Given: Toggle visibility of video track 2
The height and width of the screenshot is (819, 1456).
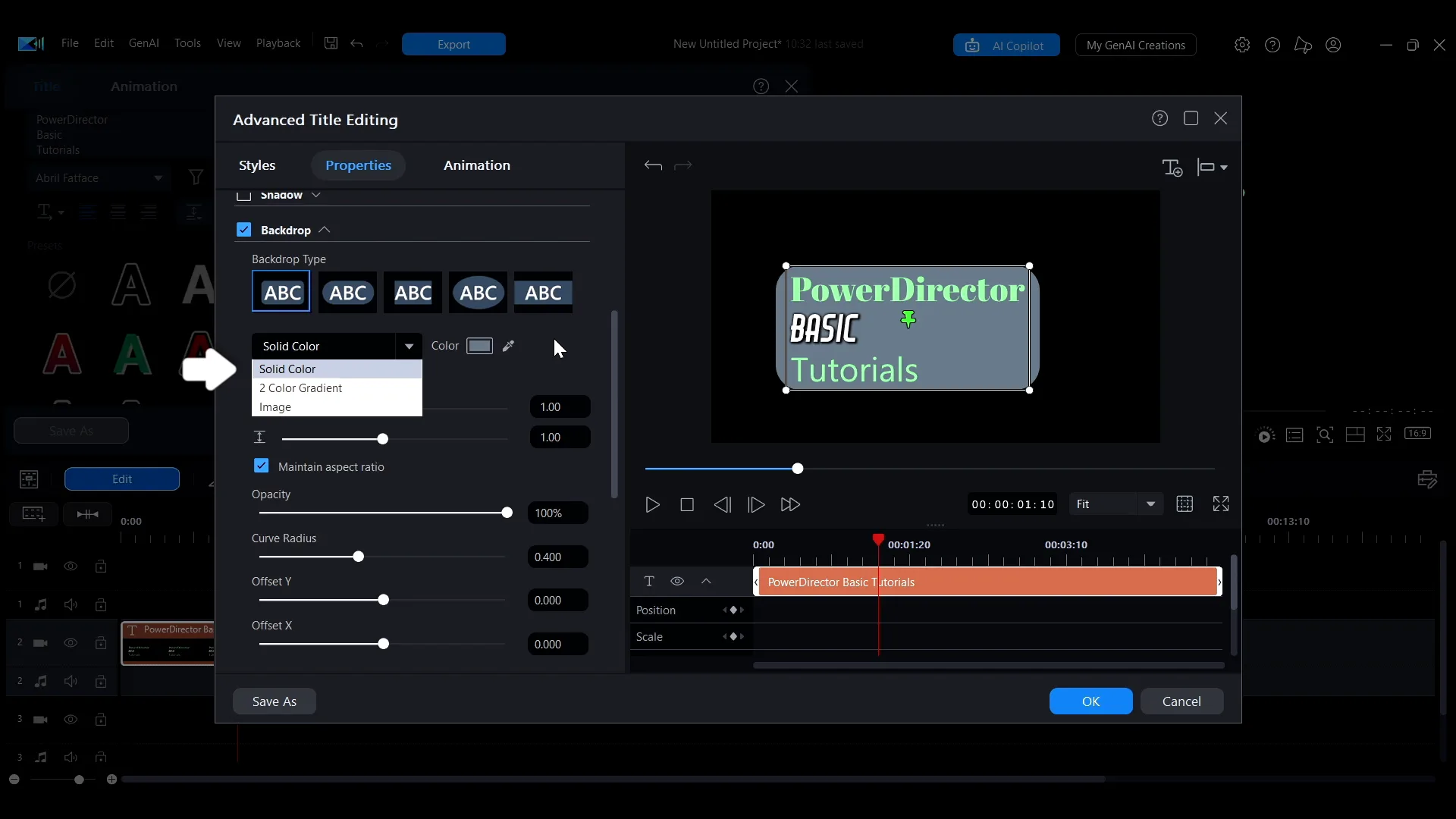Looking at the screenshot, I should click(x=71, y=642).
